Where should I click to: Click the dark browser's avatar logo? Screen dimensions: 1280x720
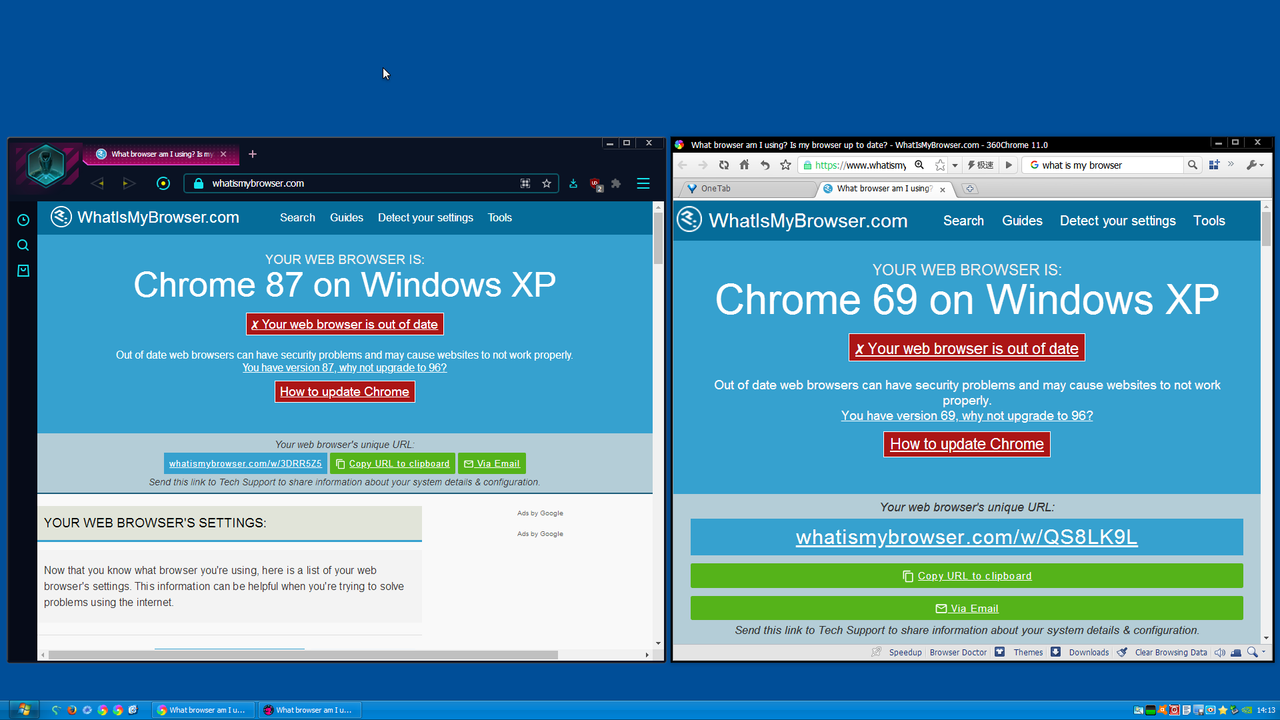point(45,164)
